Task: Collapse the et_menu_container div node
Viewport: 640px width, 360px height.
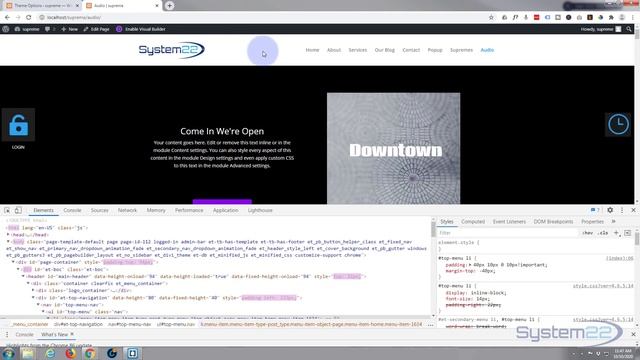Action: click(x=28, y=283)
